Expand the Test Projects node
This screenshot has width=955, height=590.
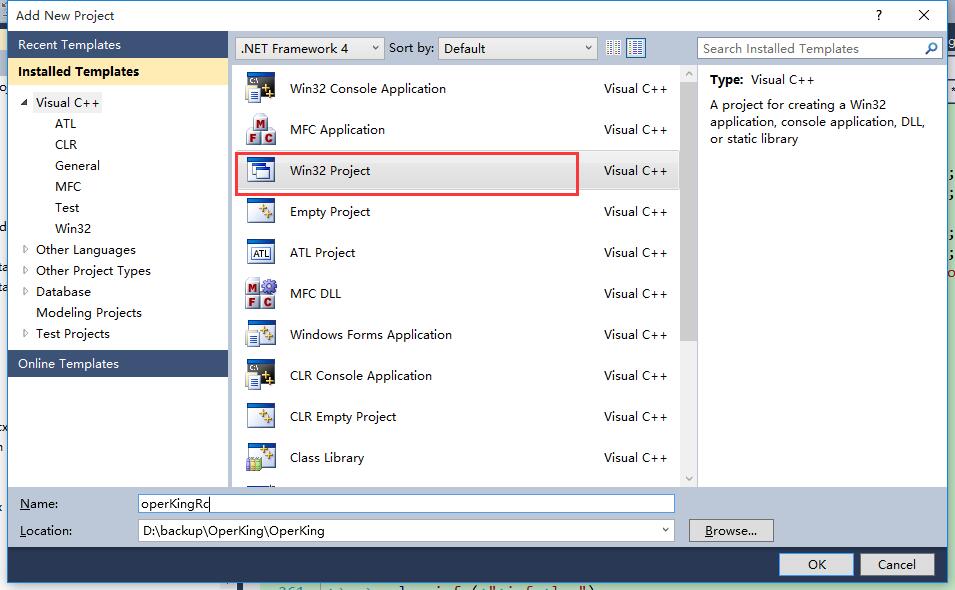tap(25, 333)
